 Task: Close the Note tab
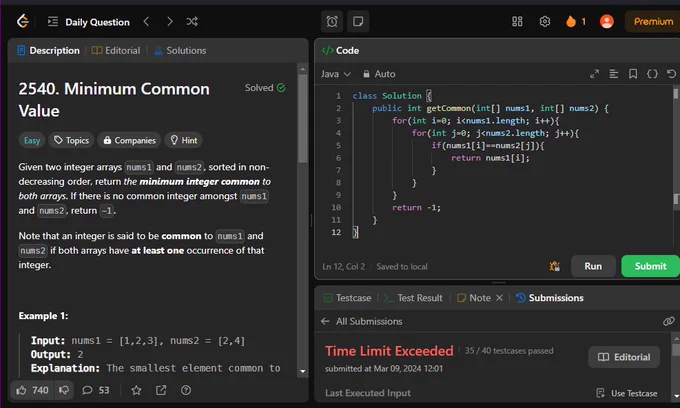[x=499, y=298]
